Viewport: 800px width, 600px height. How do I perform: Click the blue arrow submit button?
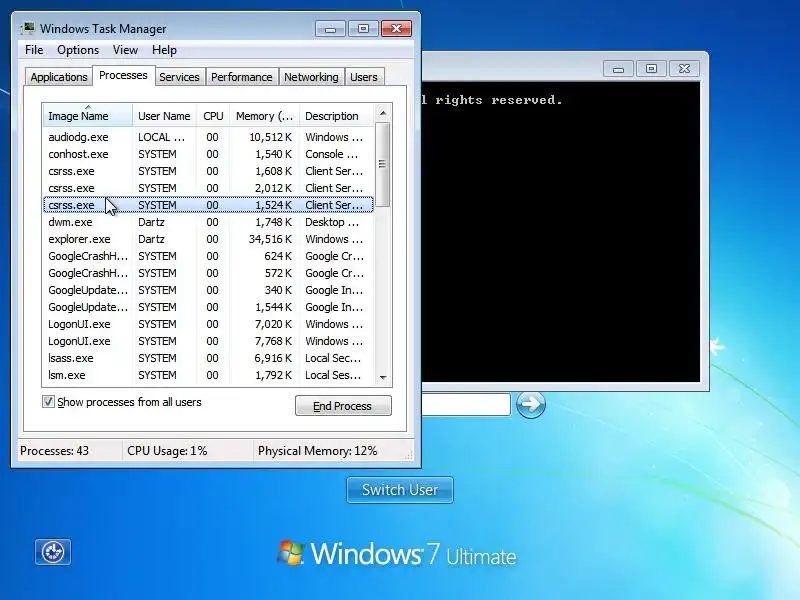pyautogui.click(x=531, y=405)
